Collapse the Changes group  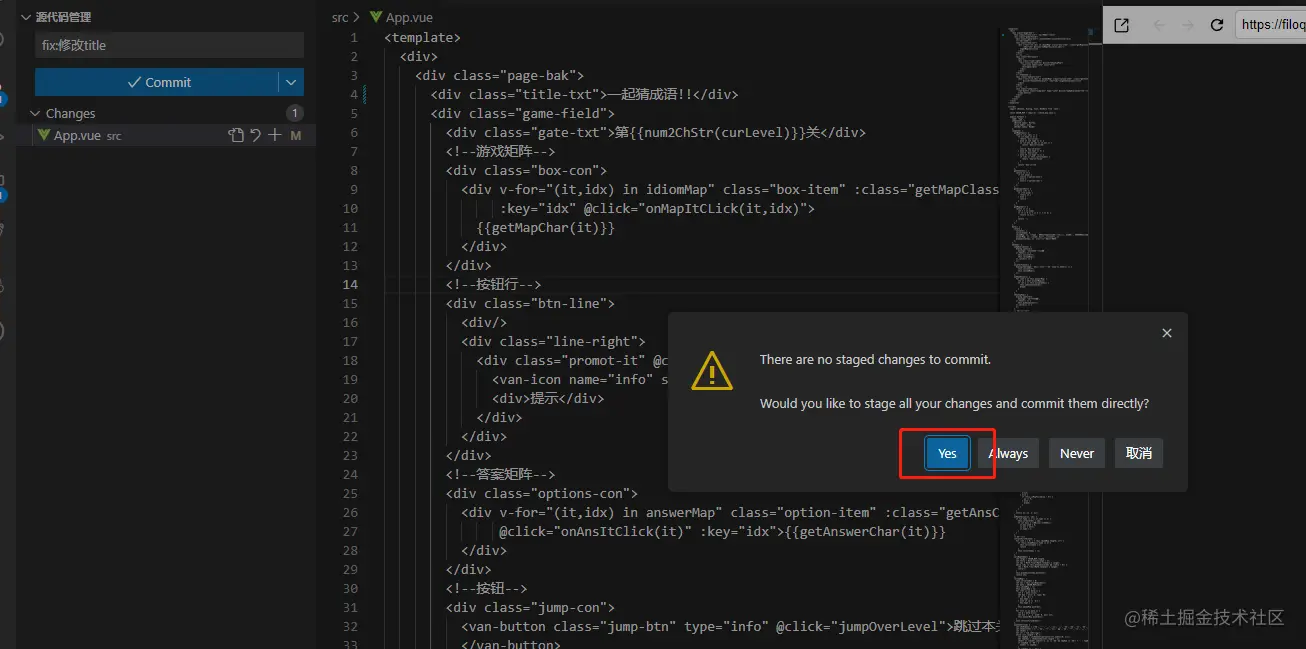(x=35, y=113)
